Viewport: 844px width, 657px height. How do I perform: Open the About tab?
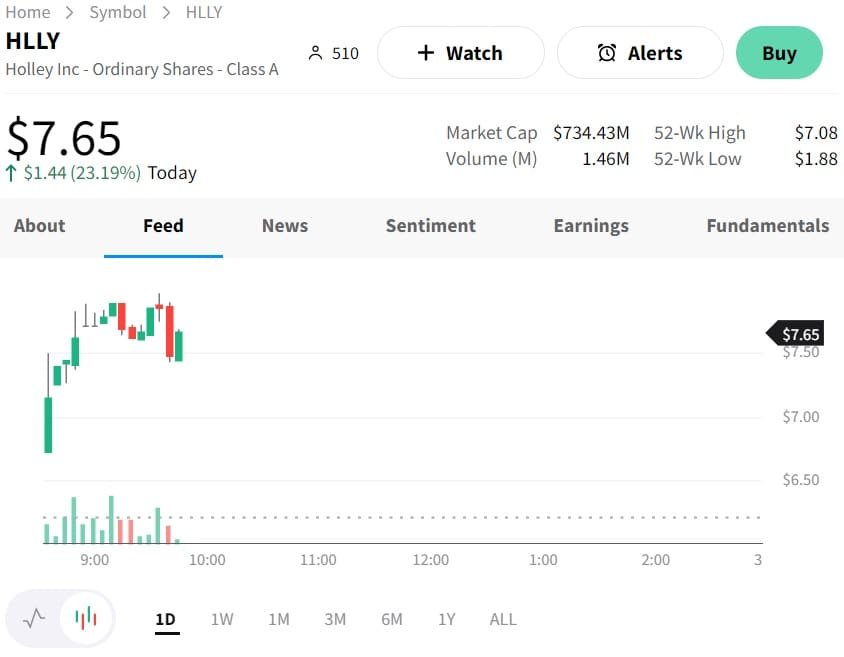point(39,226)
